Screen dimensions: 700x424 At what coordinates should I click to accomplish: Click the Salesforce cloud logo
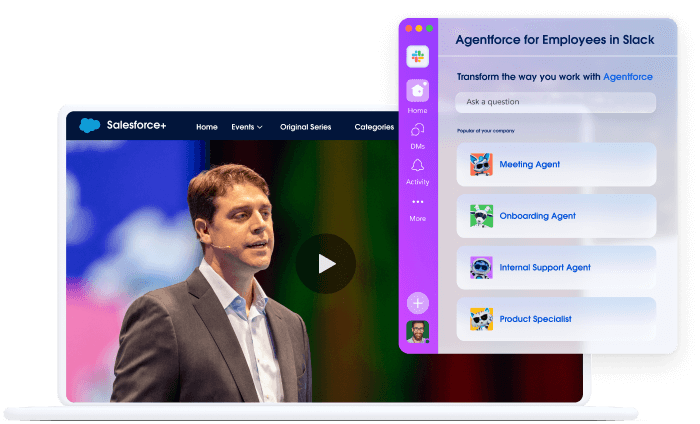coord(90,125)
